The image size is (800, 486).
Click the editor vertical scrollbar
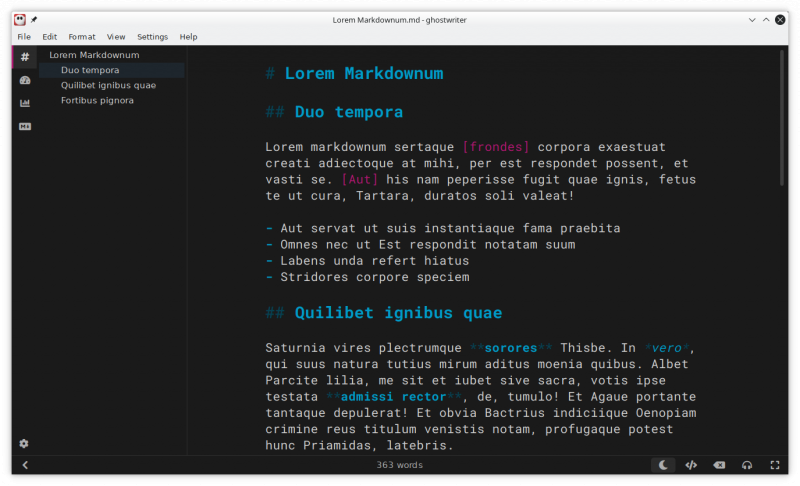click(x=781, y=118)
